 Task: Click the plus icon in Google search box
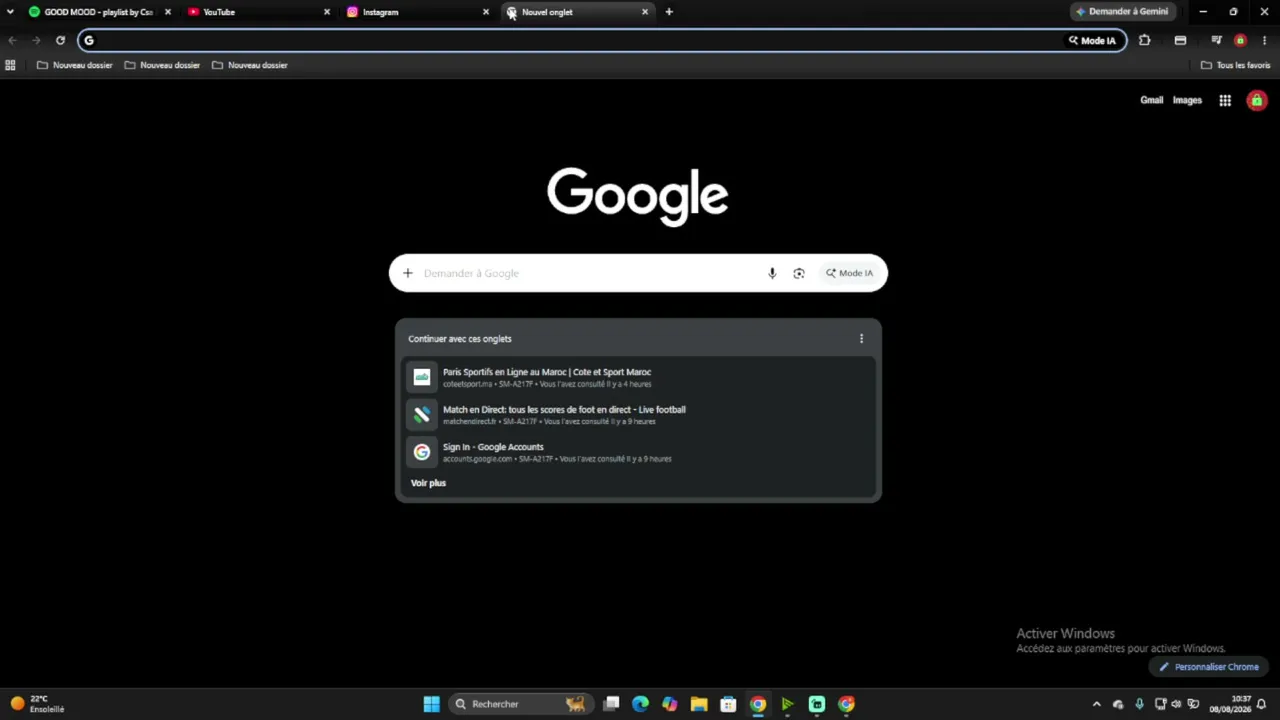click(x=408, y=273)
